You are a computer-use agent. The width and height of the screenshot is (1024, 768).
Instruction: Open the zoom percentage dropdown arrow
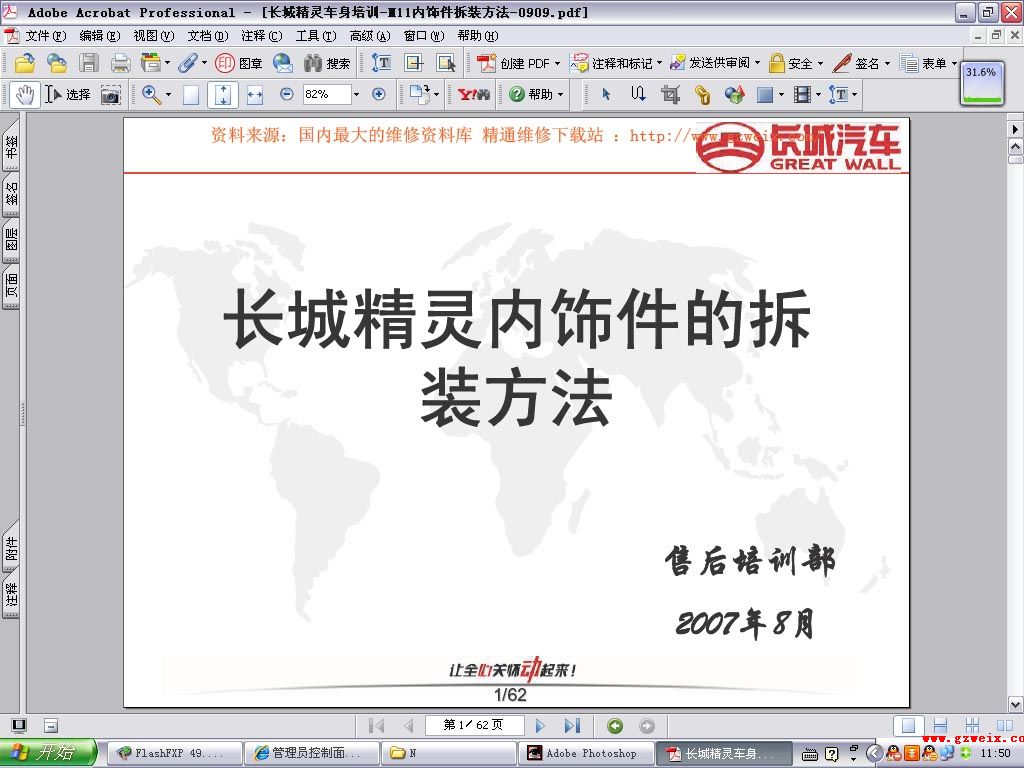coord(356,95)
